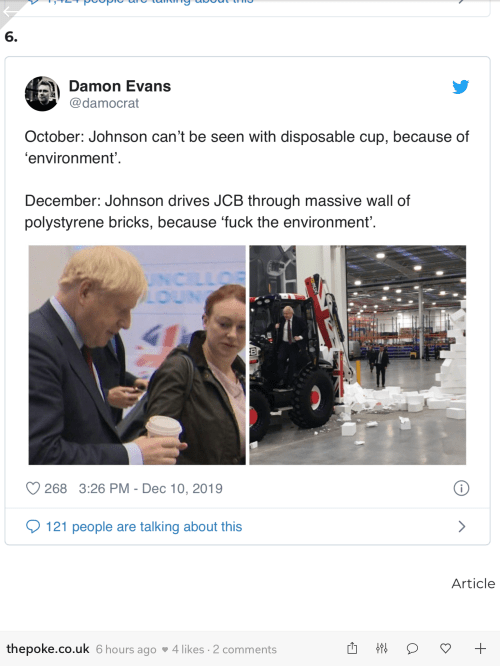
Task: Expand previous tweet's conversation chevron at top
Action: [x=461, y=2]
